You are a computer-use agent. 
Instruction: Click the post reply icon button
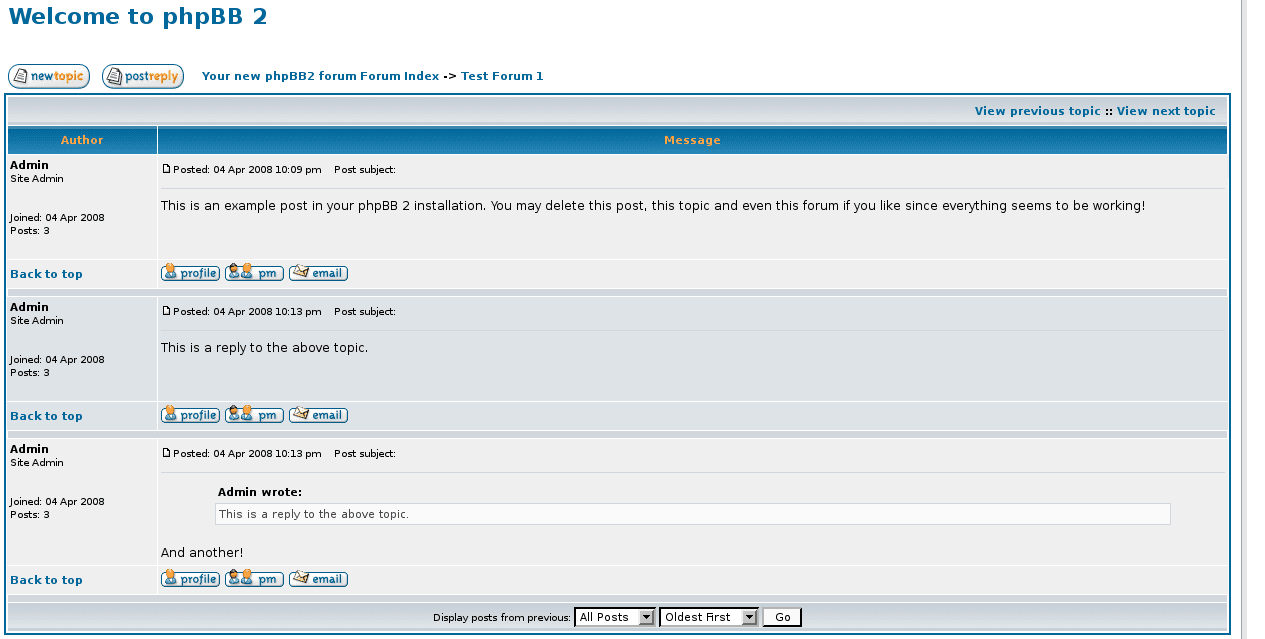pos(143,77)
